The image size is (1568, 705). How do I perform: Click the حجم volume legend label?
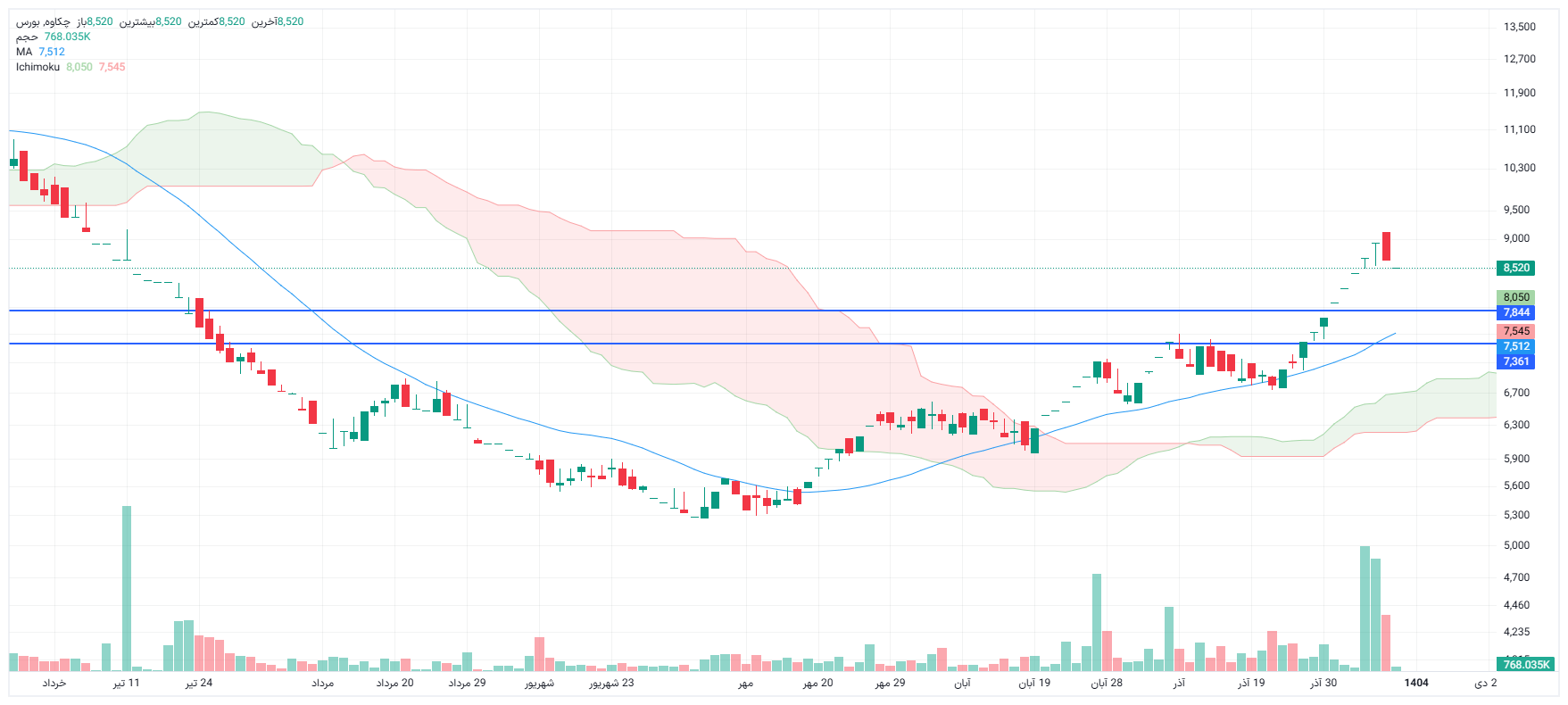click(27, 37)
